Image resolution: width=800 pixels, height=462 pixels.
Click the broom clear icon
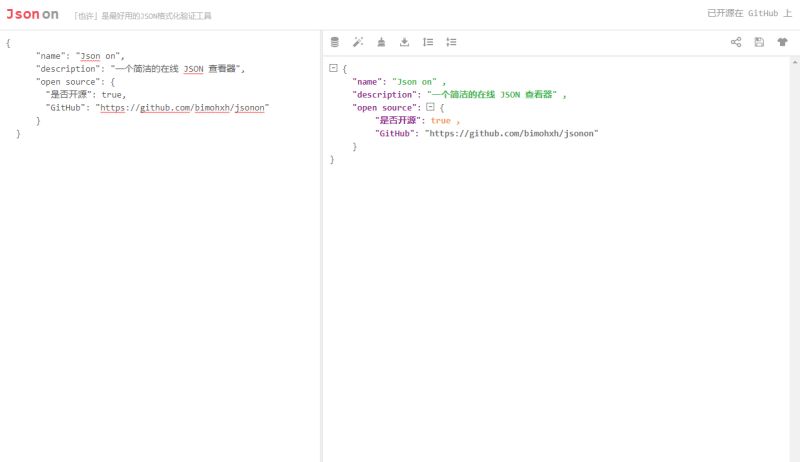click(x=381, y=42)
